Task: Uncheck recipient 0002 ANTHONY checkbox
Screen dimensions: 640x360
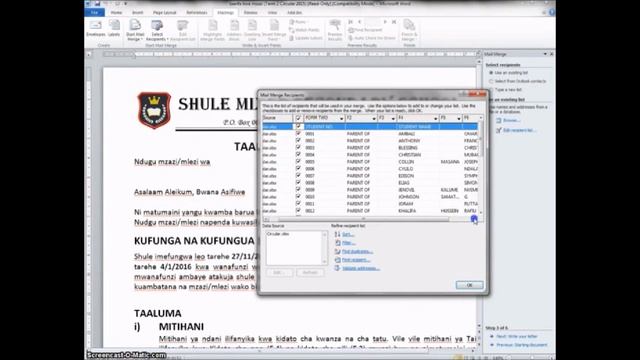Action: [298, 140]
